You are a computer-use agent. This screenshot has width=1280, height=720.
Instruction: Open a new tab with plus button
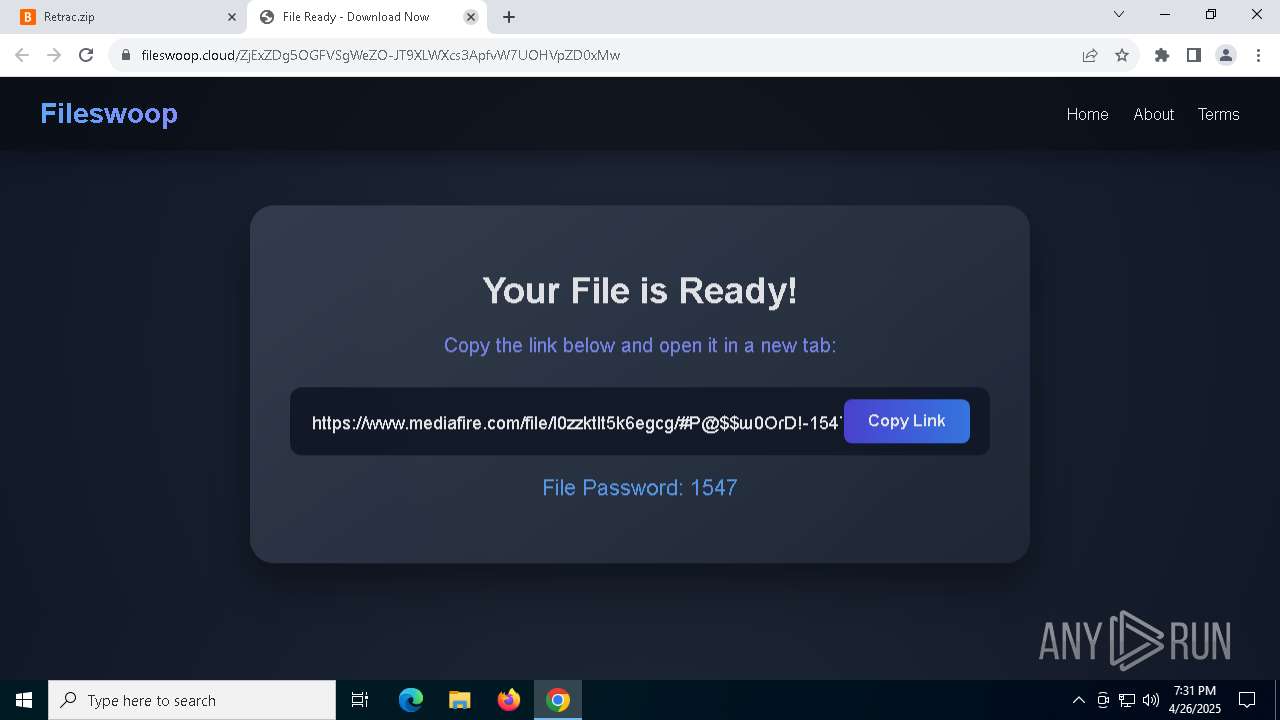509,17
